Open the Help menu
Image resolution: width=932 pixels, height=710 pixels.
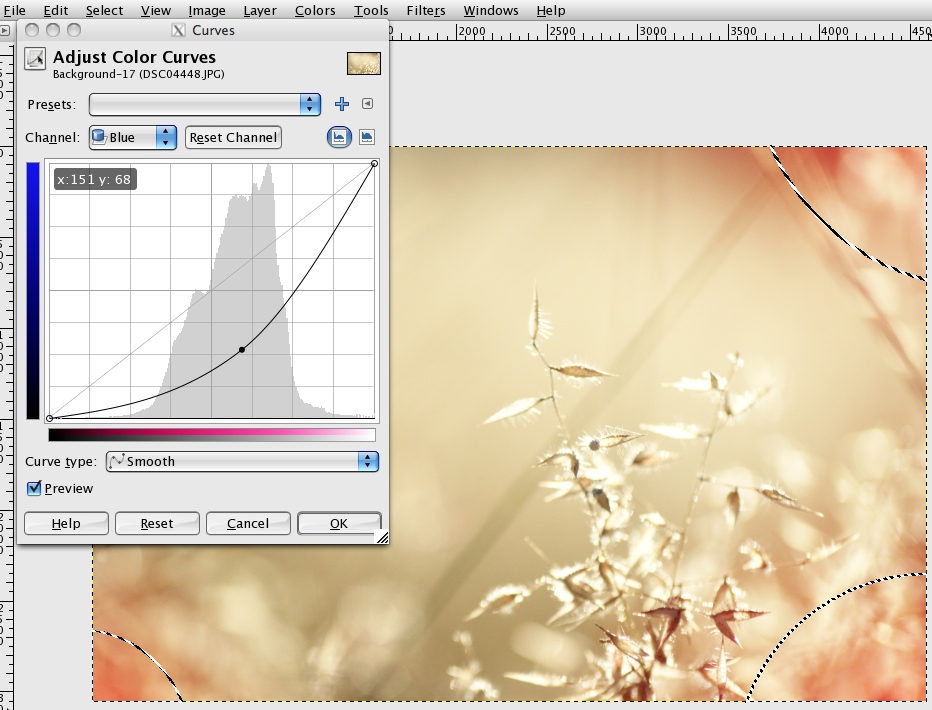(550, 10)
